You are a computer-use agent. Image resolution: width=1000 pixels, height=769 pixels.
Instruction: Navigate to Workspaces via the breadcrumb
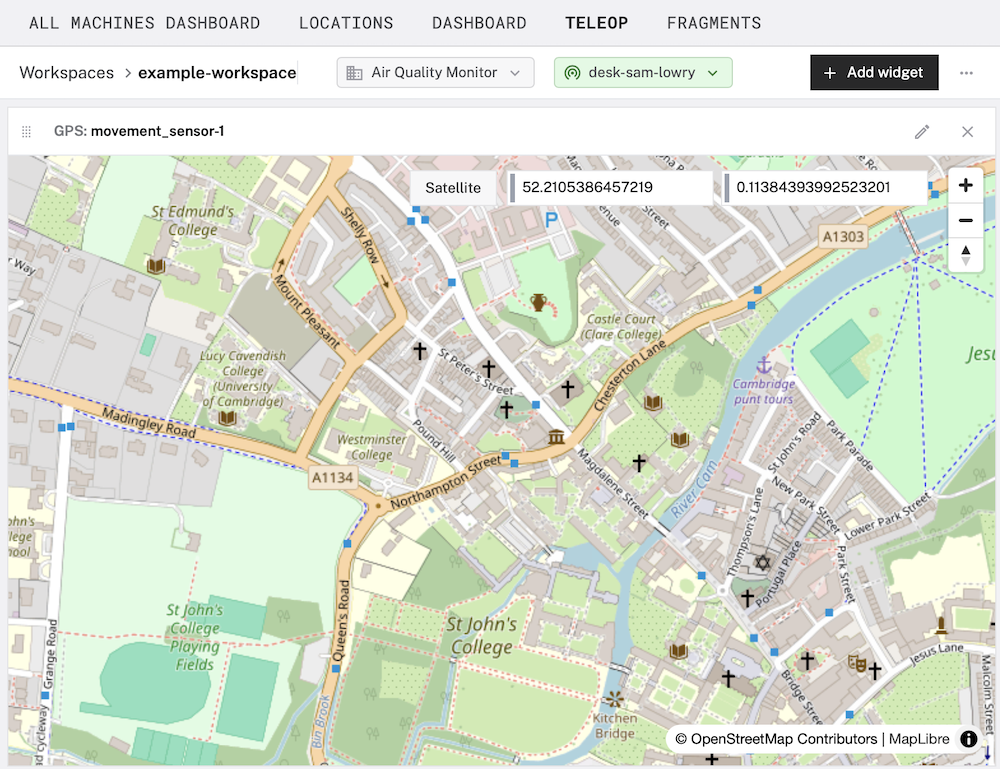(x=66, y=72)
